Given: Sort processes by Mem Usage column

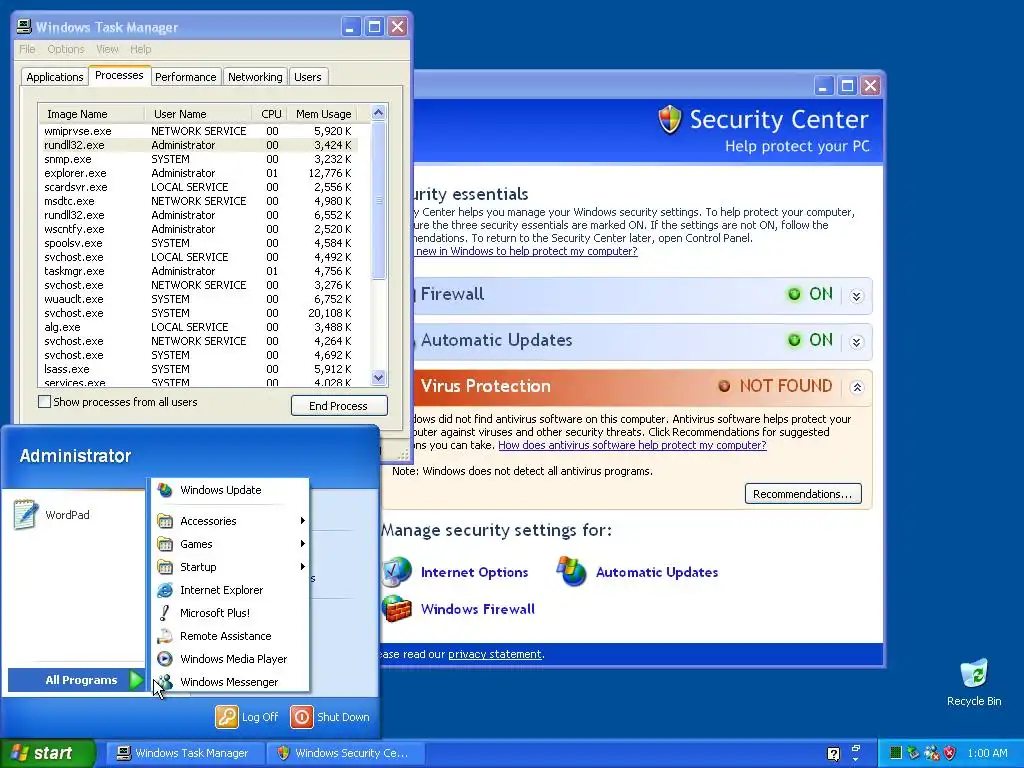Looking at the screenshot, I should (x=323, y=114).
